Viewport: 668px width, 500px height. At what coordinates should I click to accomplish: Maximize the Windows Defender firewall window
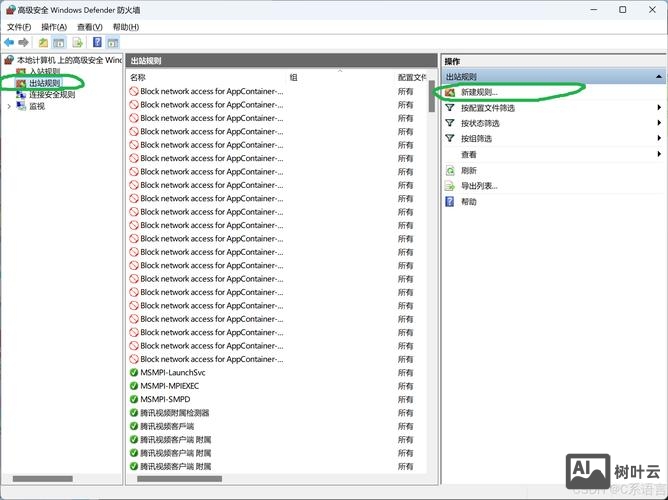(x=622, y=9)
